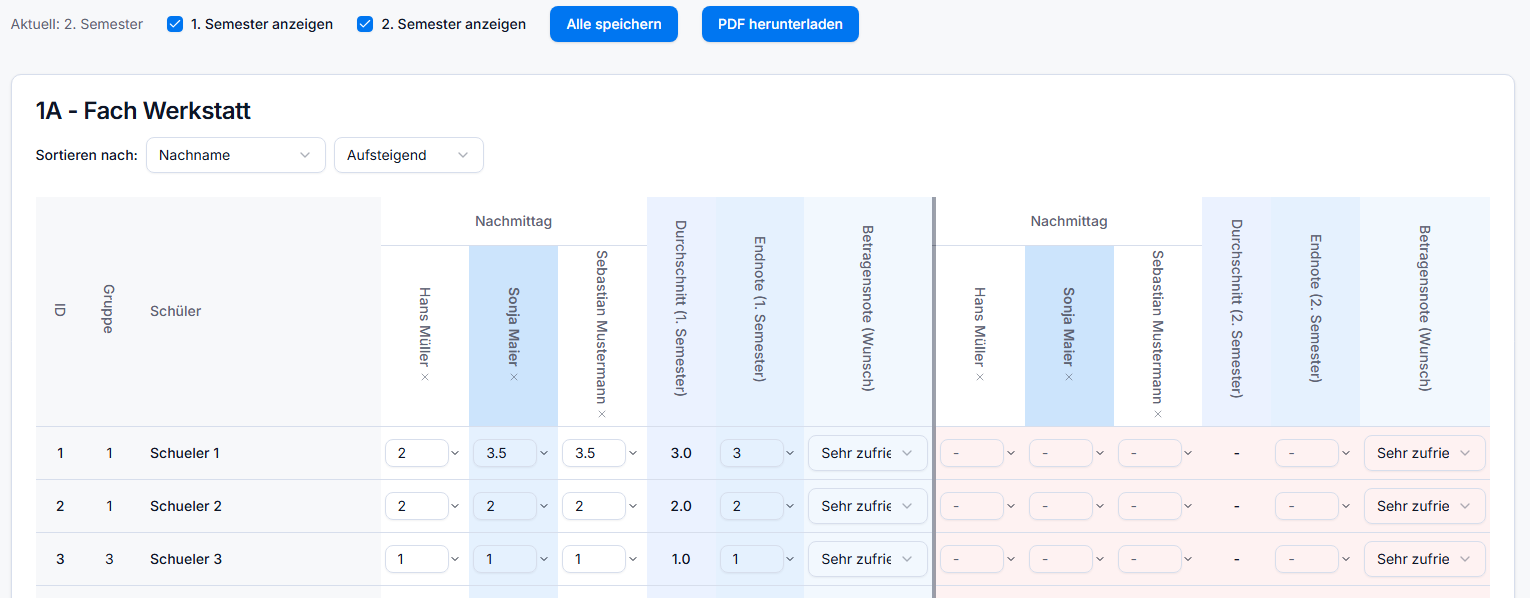Open Schueler 3 second semester Betragensnote dropdown
The height and width of the screenshot is (598, 1530).
point(1425,559)
